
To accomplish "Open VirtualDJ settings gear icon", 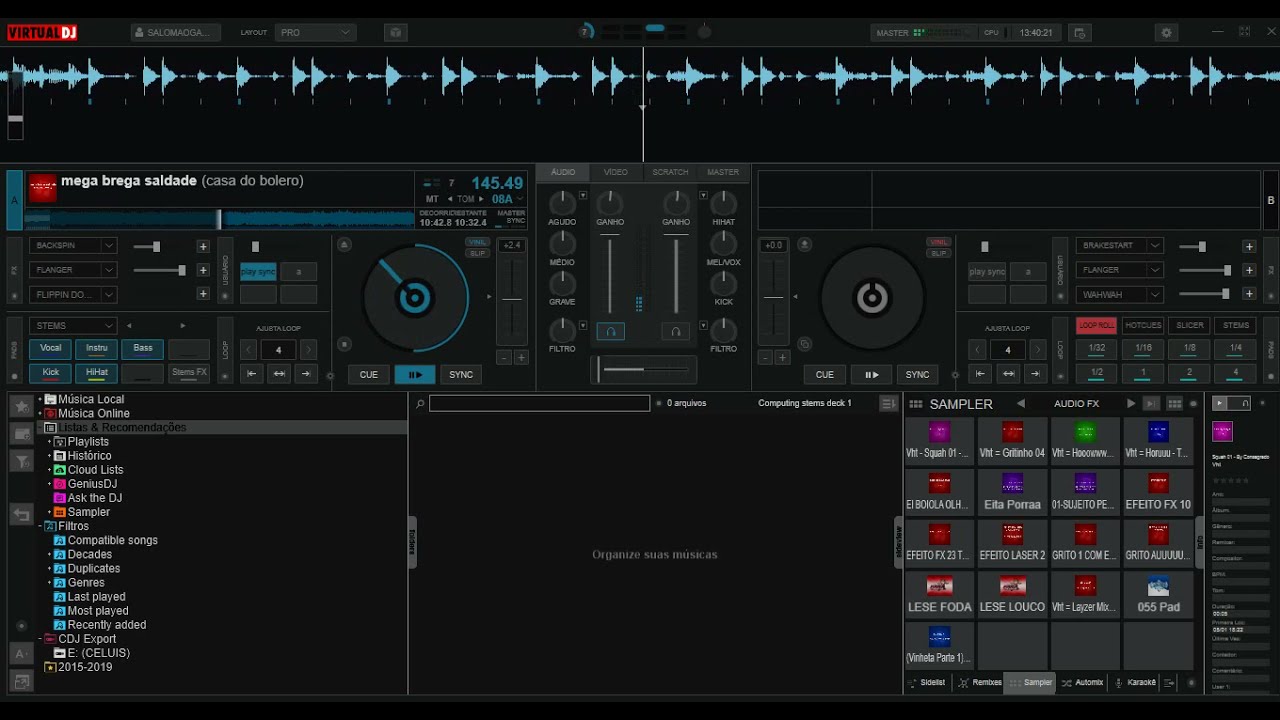I will [1166, 33].
